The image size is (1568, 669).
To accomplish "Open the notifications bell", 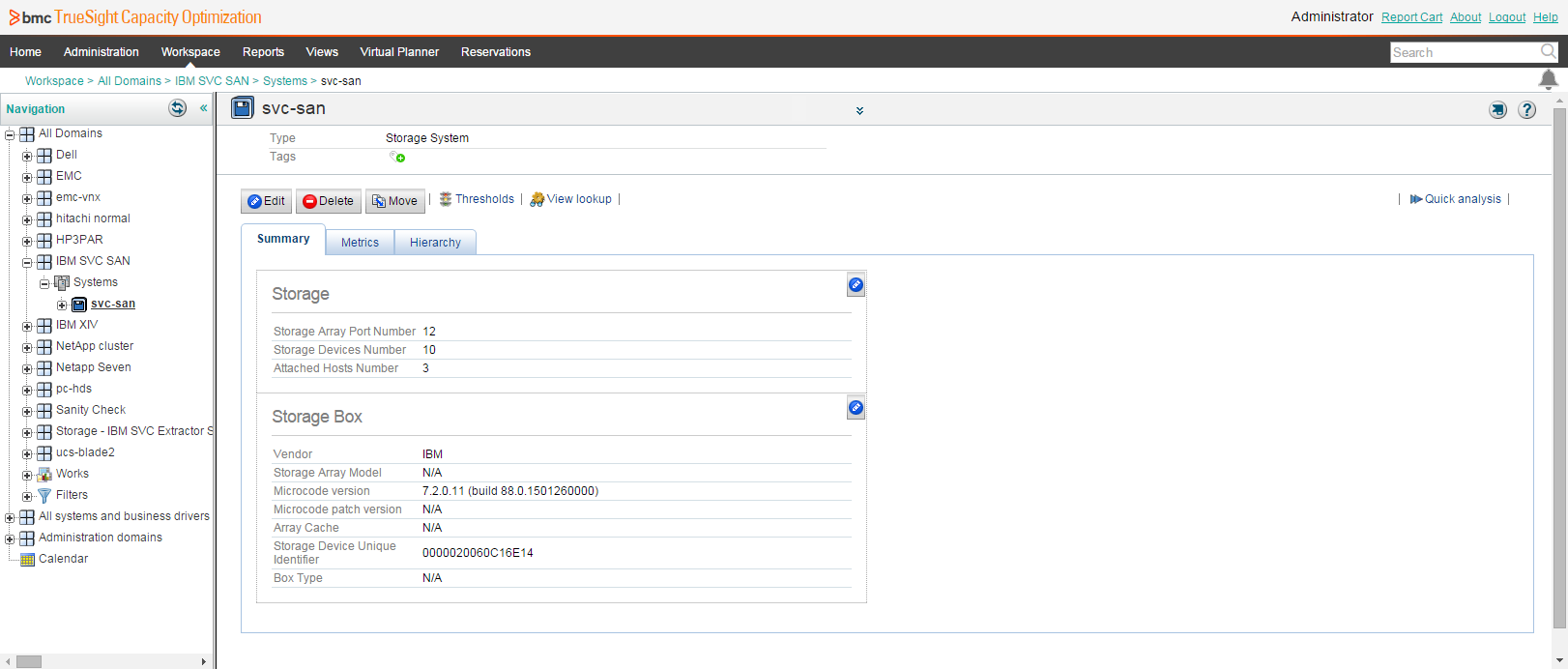I will [x=1548, y=79].
